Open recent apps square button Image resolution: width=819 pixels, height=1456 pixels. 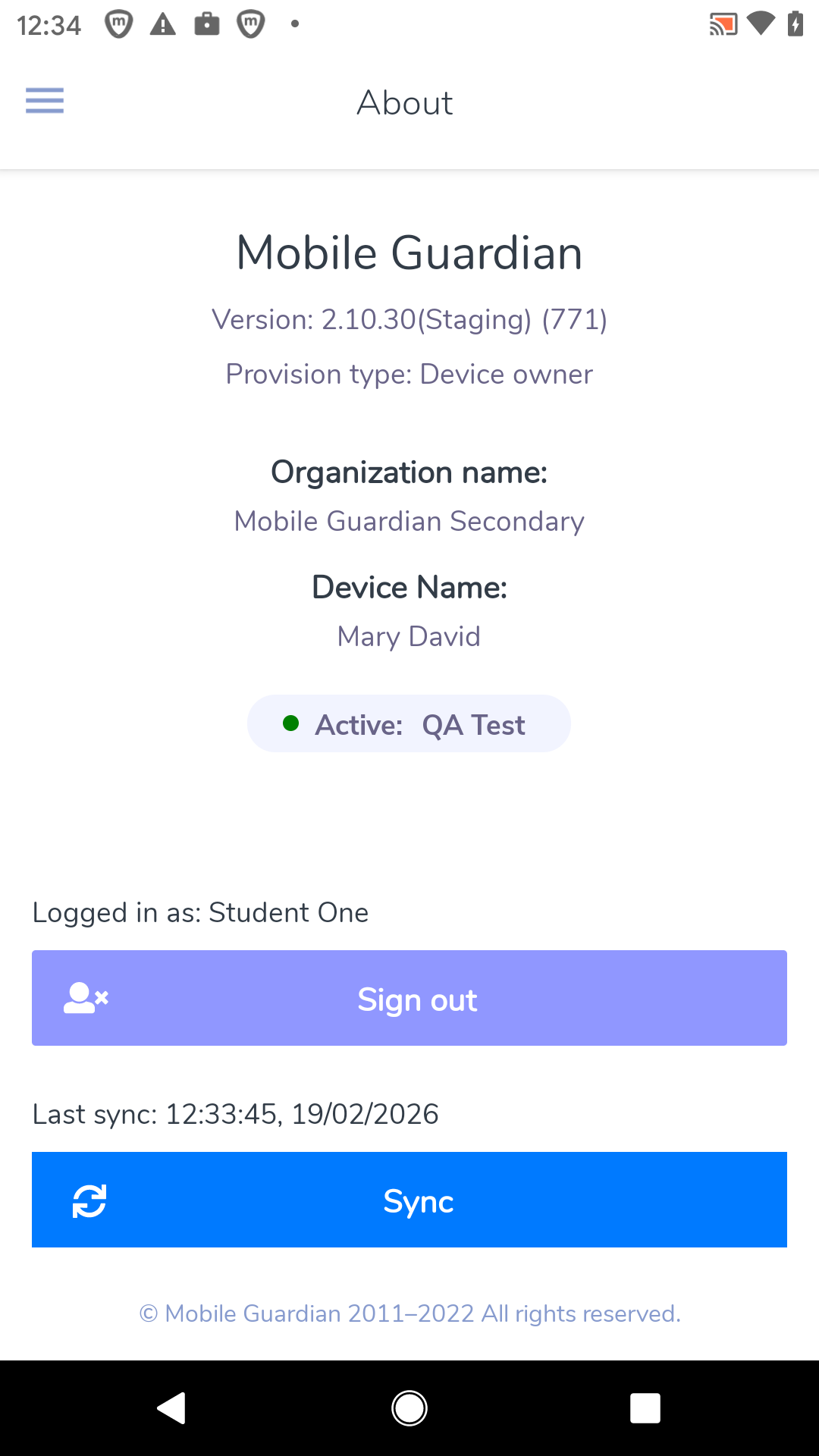click(x=645, y=1408)
